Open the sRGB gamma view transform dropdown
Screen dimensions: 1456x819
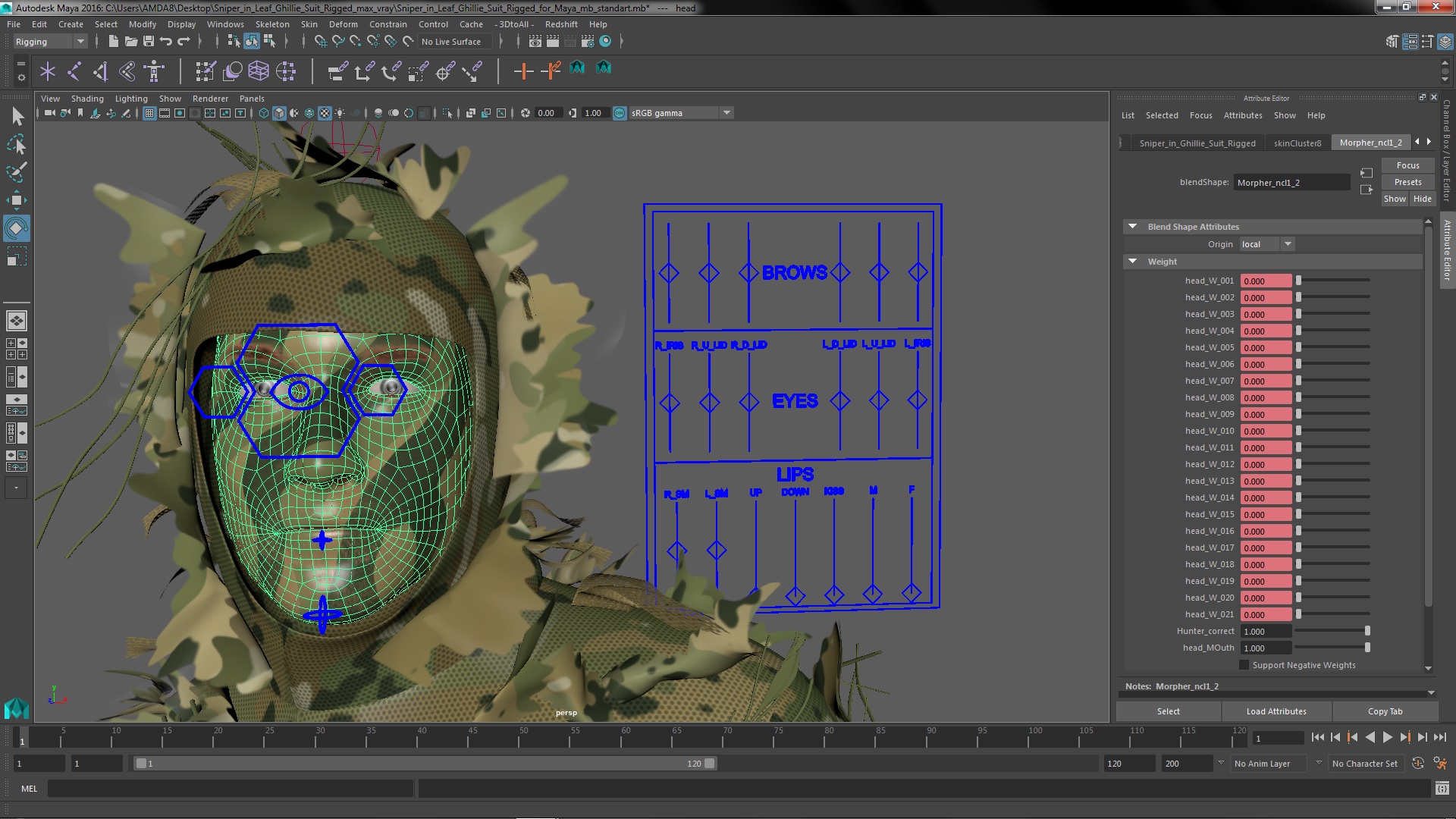681,113
